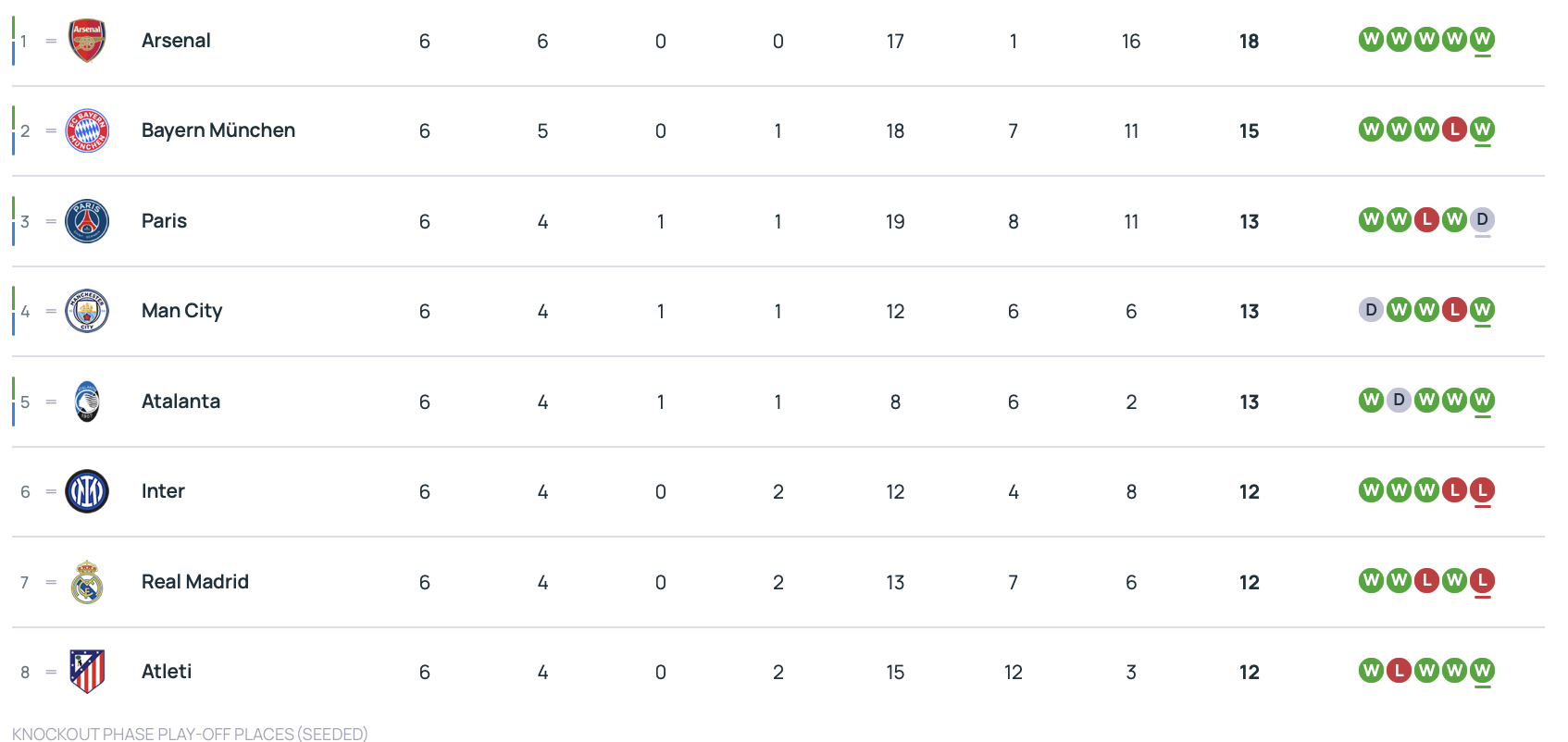
Task: Click the Bayern München club logo
Action: [x=87, y=130]
